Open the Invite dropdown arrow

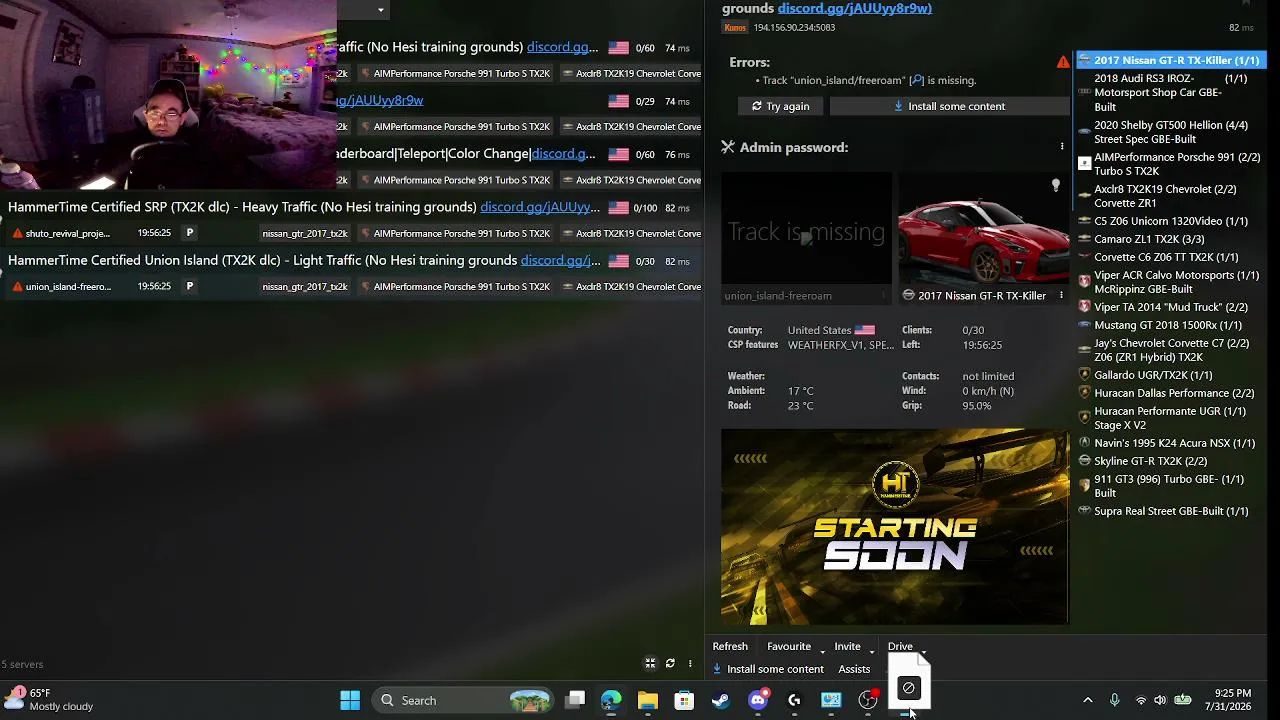click(x=871, y=651)
